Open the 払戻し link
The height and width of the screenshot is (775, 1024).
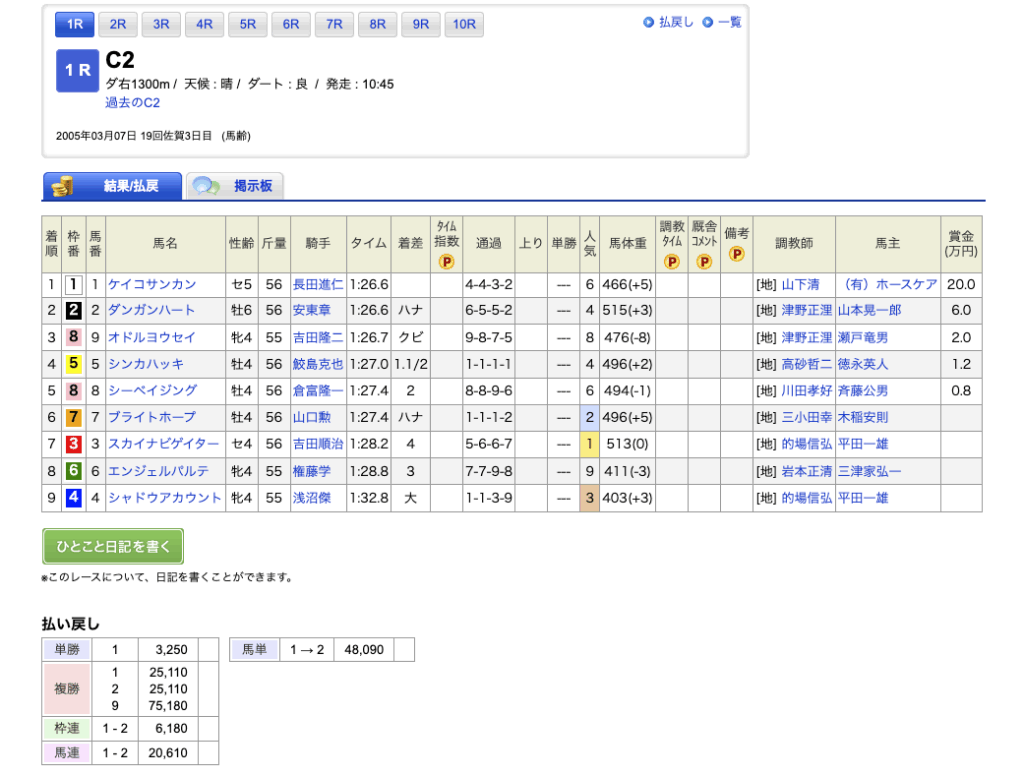[x=676, y=22]
